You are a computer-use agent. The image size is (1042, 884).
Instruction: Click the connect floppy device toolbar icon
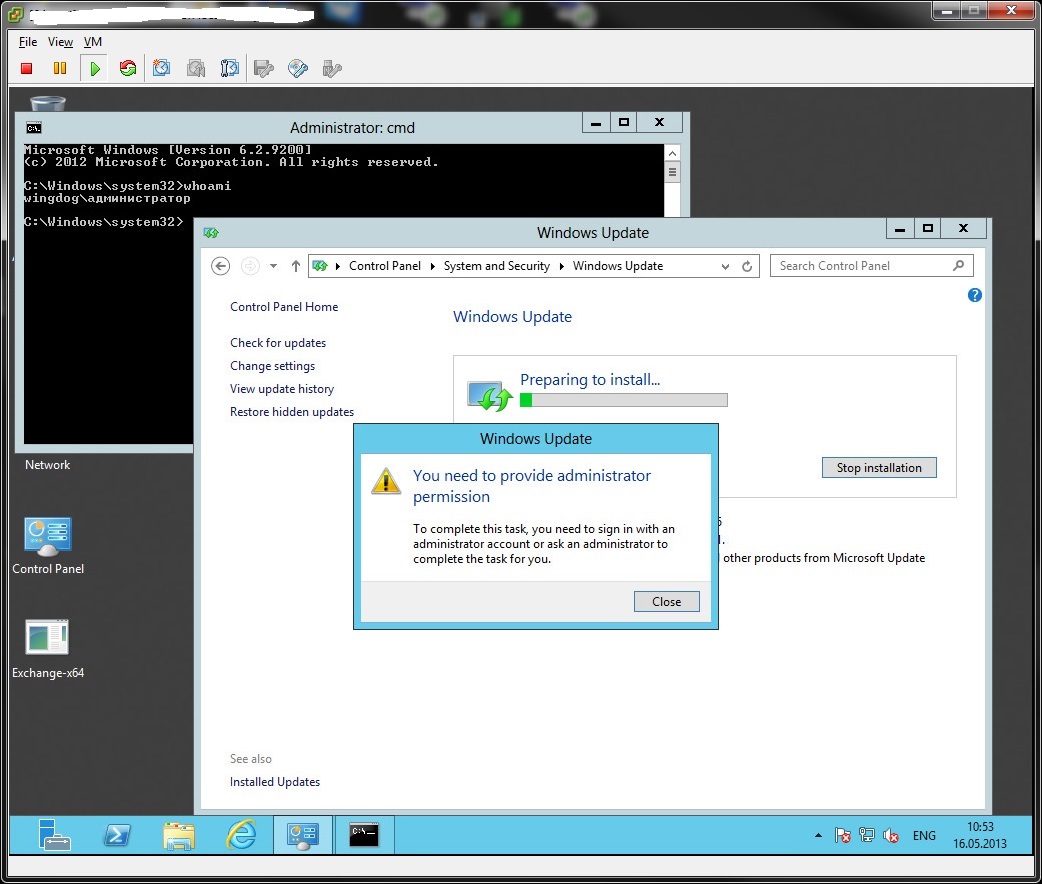pos(264,68)
